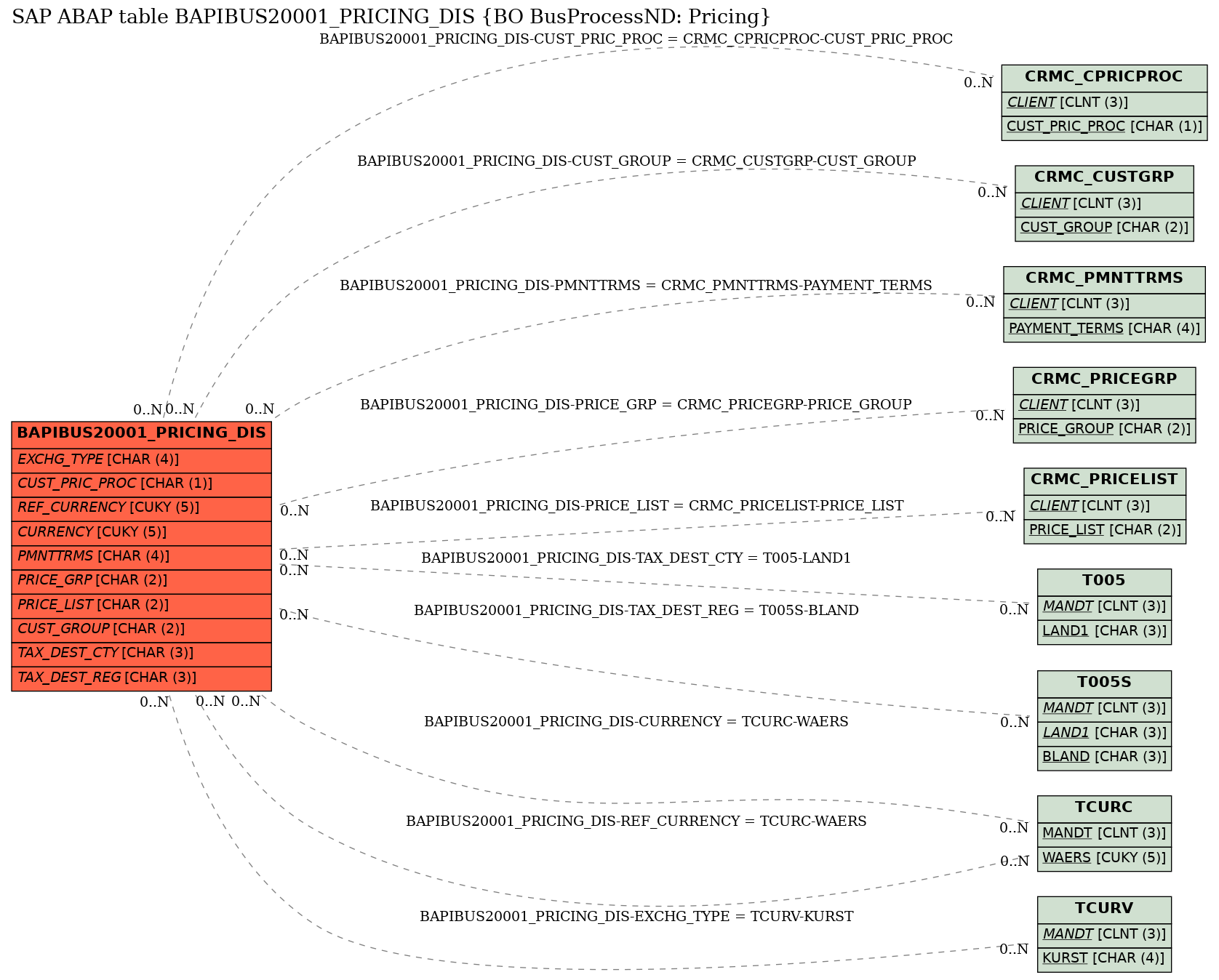Select the CURRENCY [CUKY (5)] field row
1219x980 pixels.
141,533
